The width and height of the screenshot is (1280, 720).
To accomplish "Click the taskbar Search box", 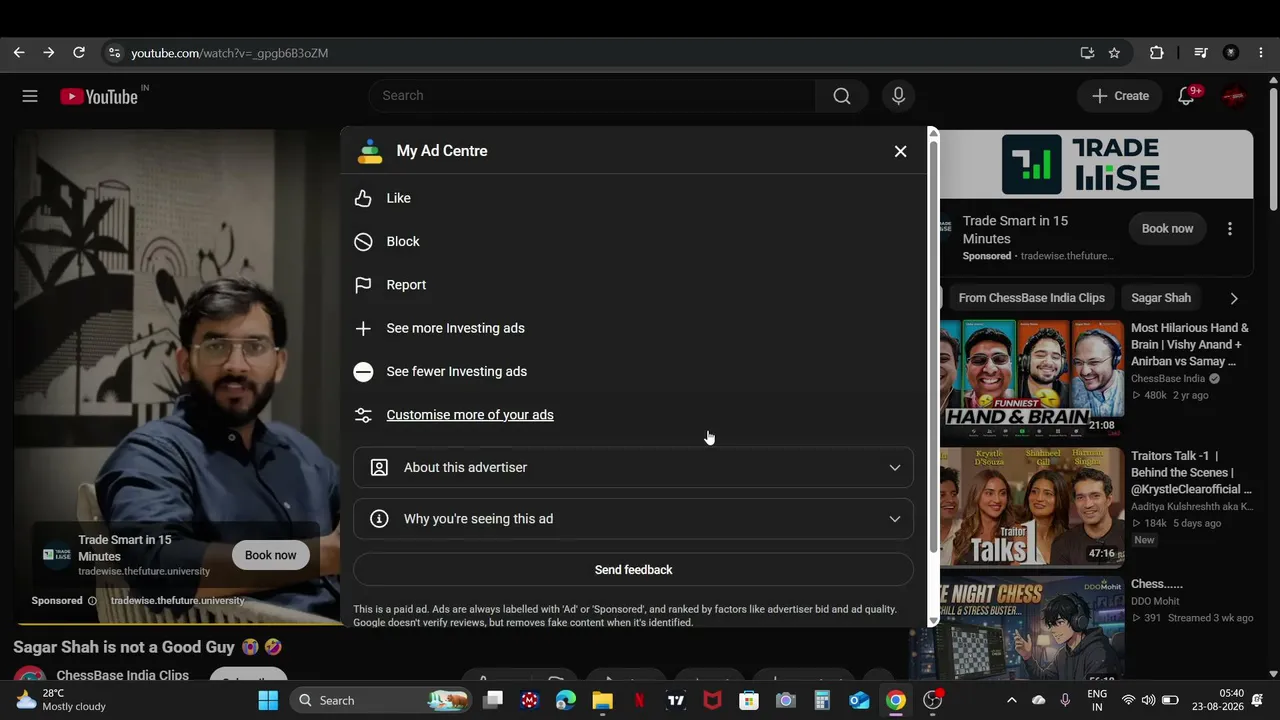I will [x=382, y=700].
